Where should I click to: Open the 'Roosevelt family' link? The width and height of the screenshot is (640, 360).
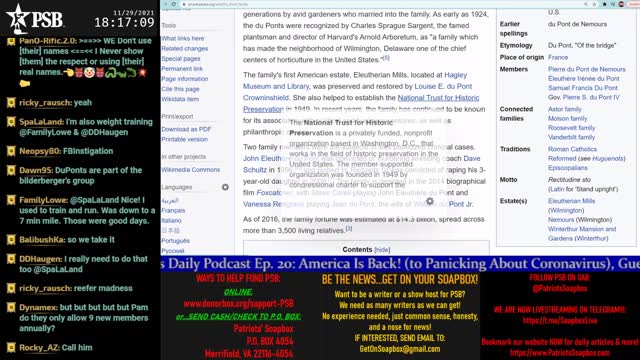click(571, 128)
